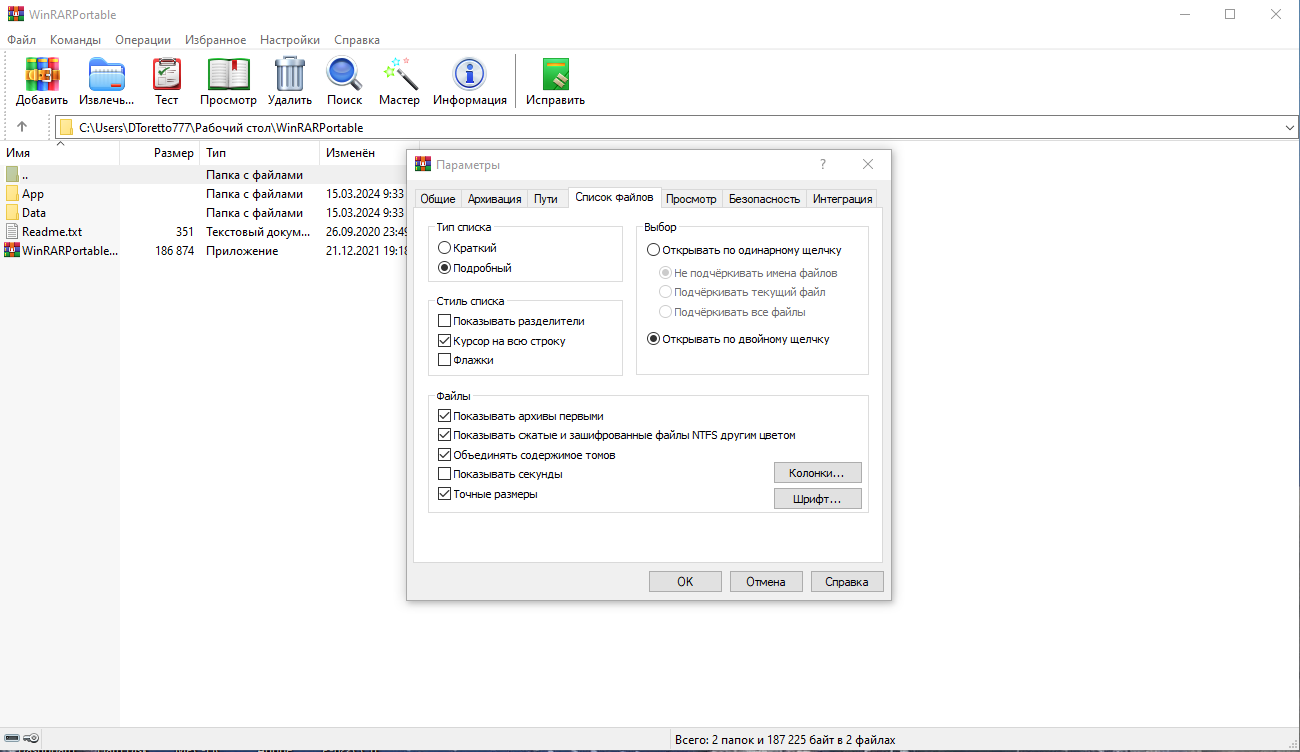Click the drive icon in status bar

tap(12, 740)
